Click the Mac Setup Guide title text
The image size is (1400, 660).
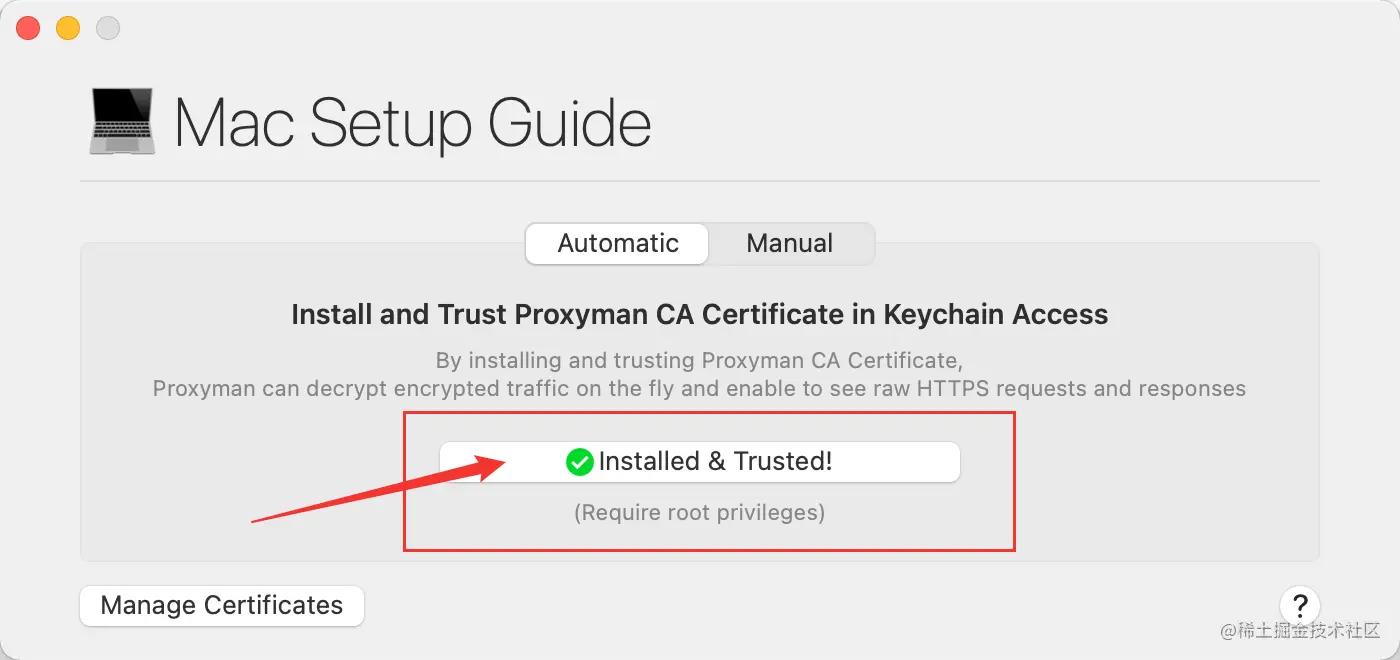click(412, 123)
